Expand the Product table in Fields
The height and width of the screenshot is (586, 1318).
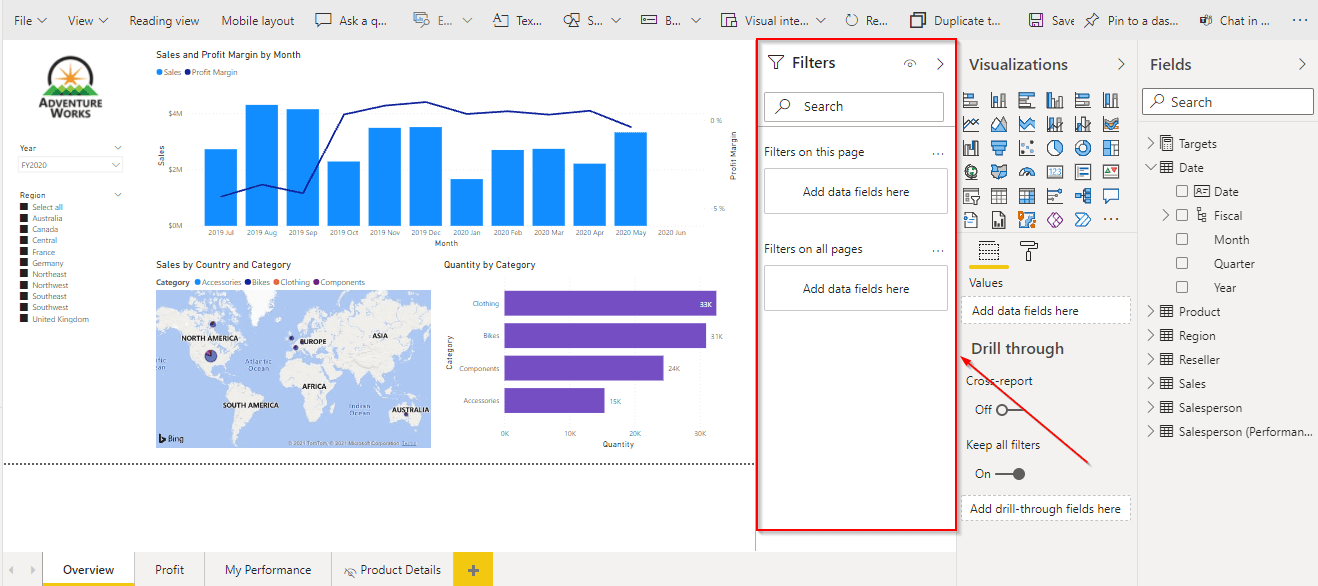1150,312
